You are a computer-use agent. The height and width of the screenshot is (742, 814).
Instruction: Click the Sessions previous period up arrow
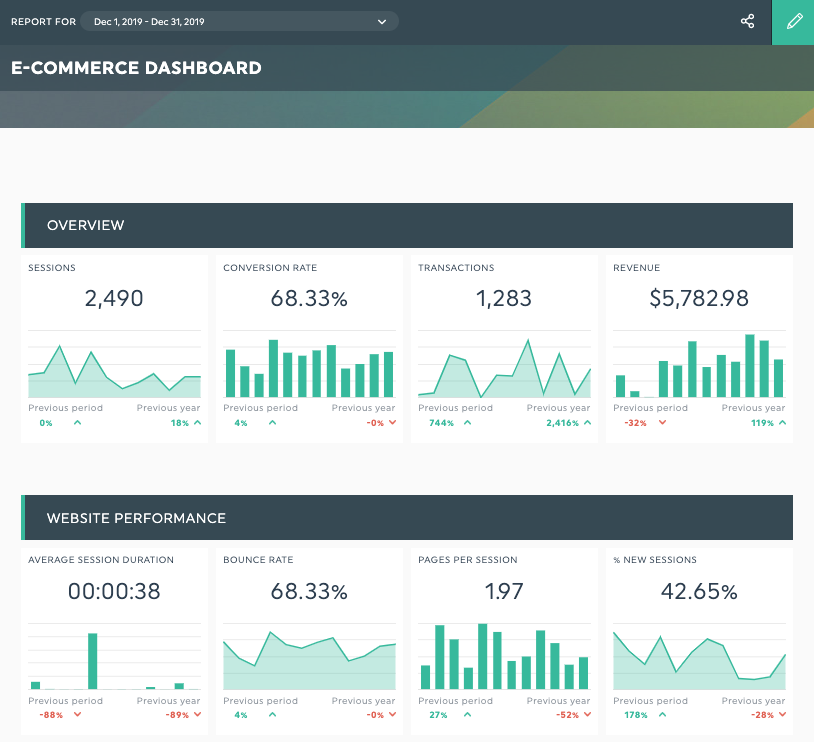click(x=77, y=423)
